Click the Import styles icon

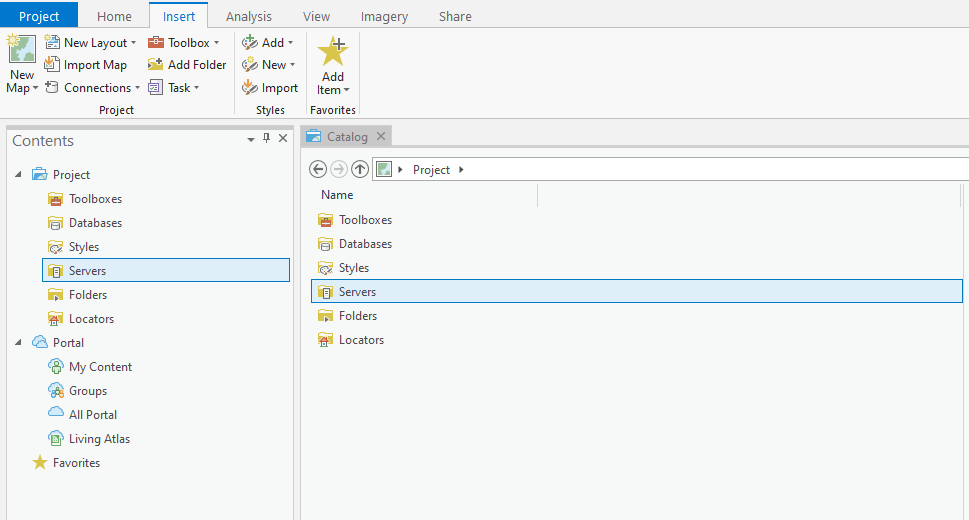[250, 88]
